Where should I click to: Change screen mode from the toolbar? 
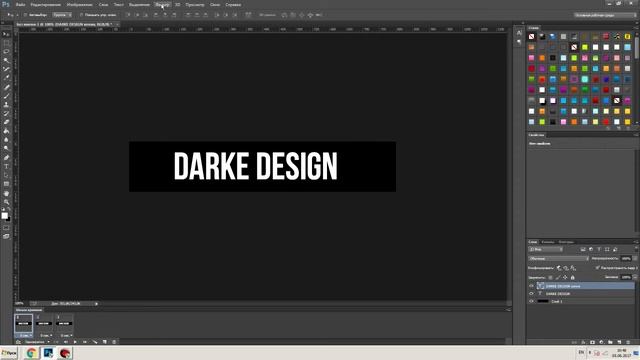click(x=6, y=236)
